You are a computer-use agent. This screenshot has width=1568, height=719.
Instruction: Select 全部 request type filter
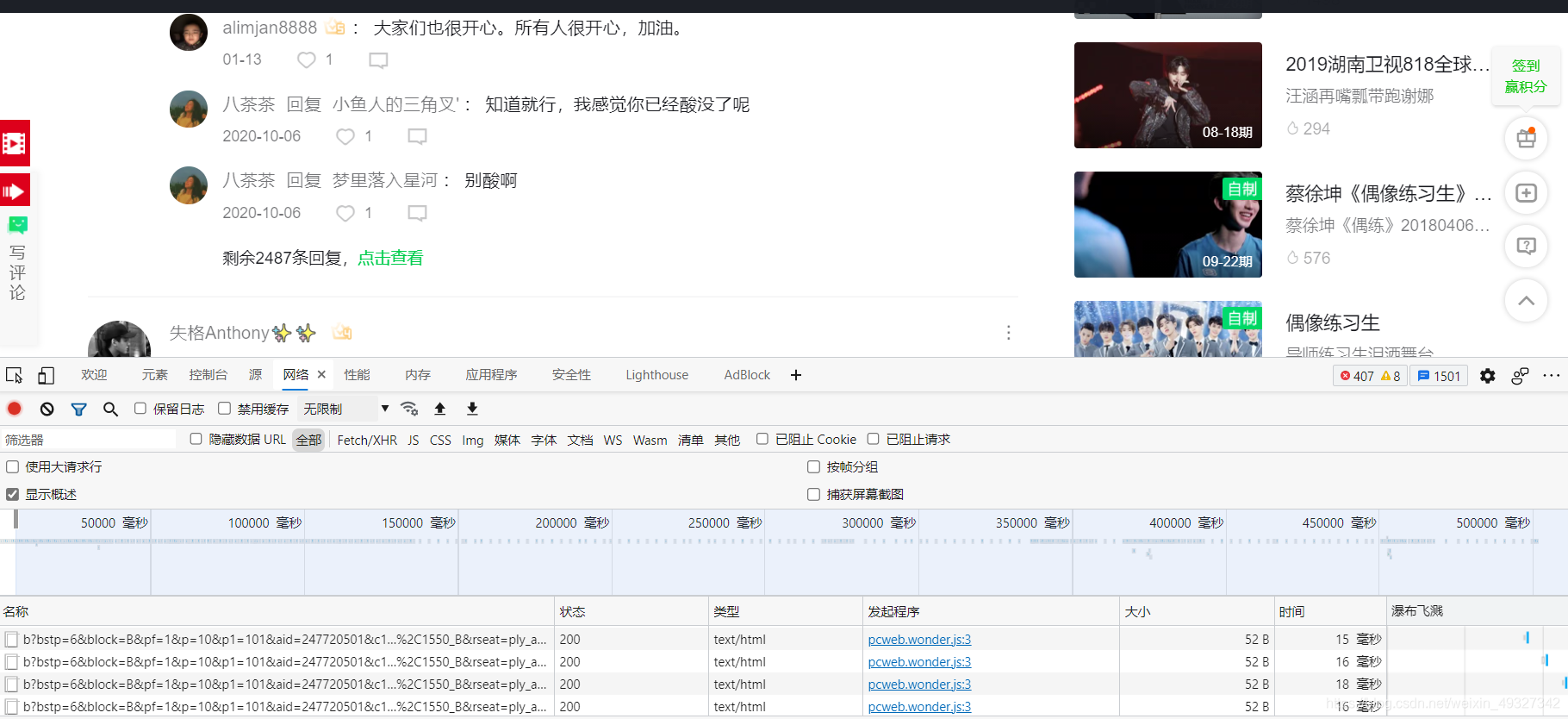click(308, 440)
